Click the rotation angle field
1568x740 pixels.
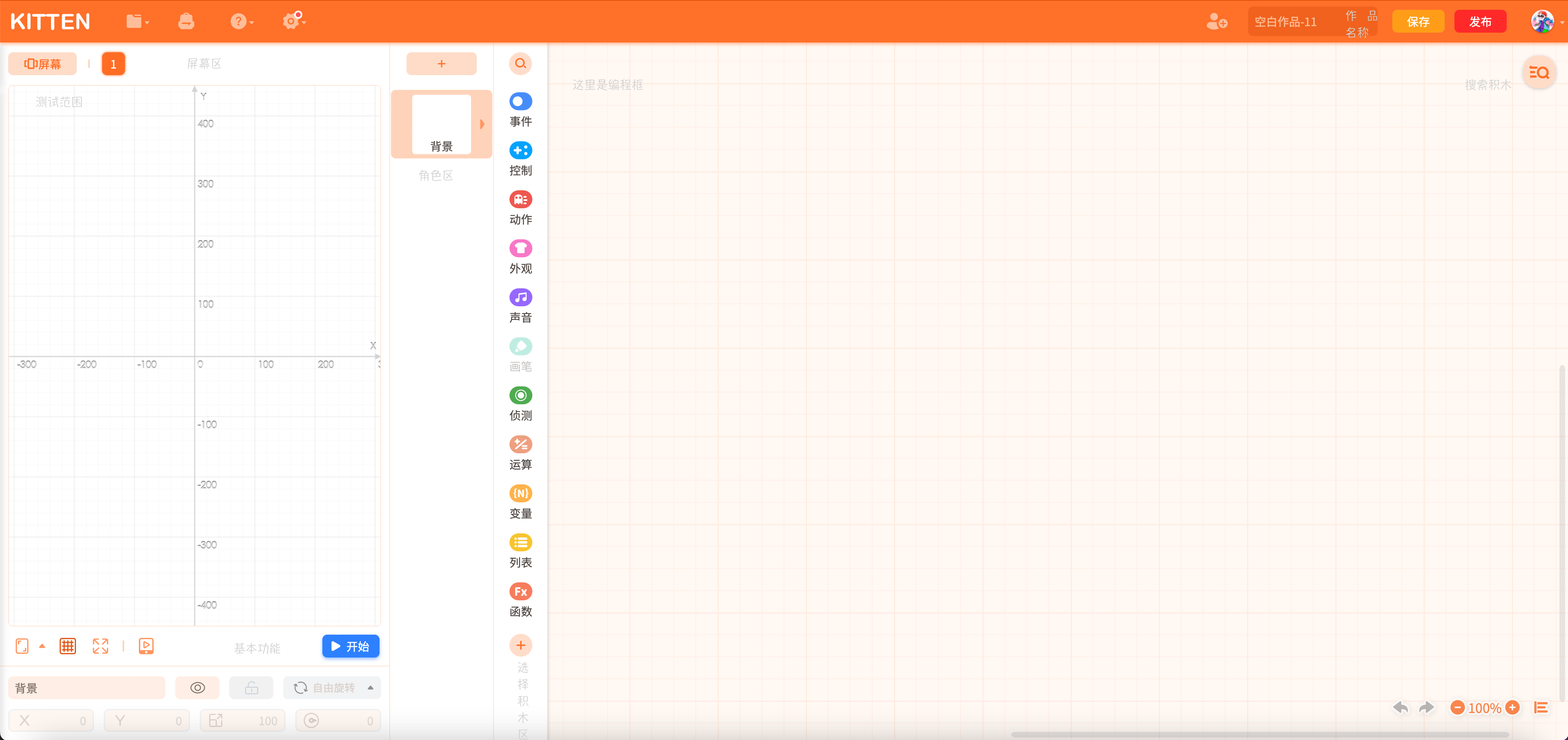pos(338,720)
